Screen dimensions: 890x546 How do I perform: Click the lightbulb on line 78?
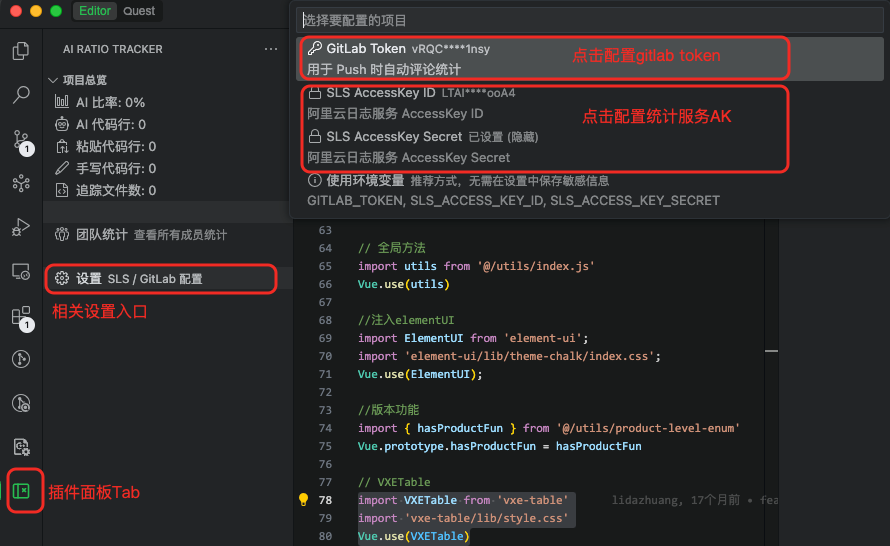[x=304, y=500]
